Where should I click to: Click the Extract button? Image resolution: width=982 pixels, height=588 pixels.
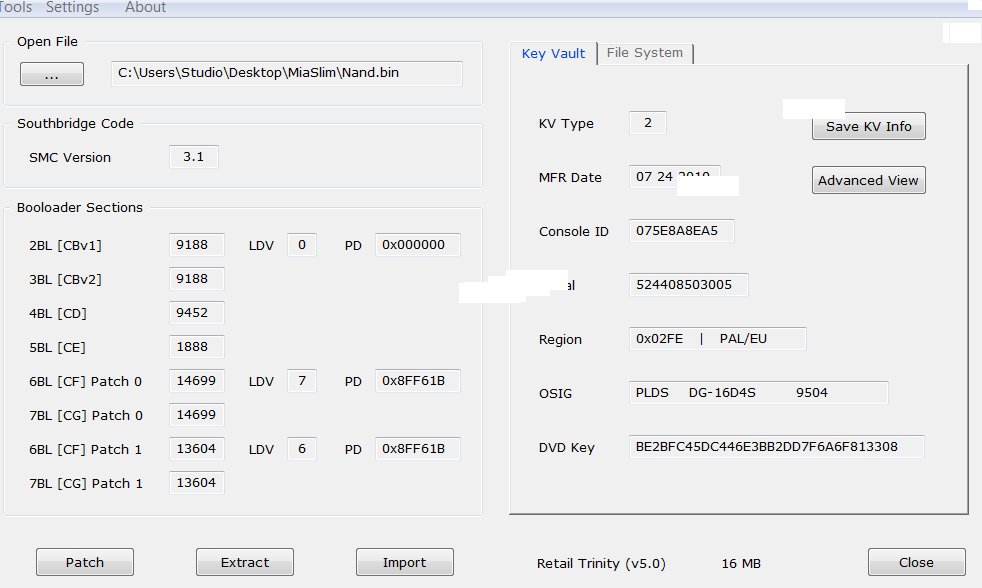tap(245, 562)
